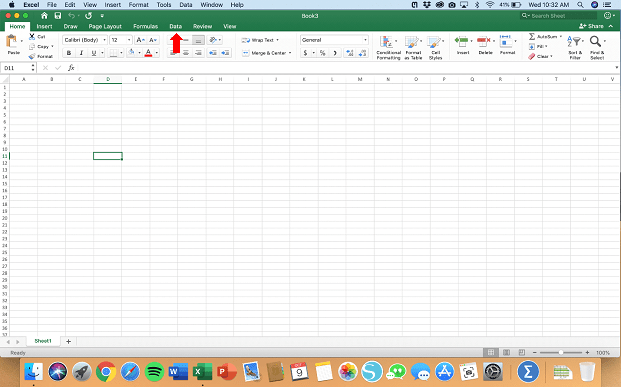The height and width of the screenshot is (388, 621).
Task: Increase font size with the larger A icon
Action: (x=140, y=40)
